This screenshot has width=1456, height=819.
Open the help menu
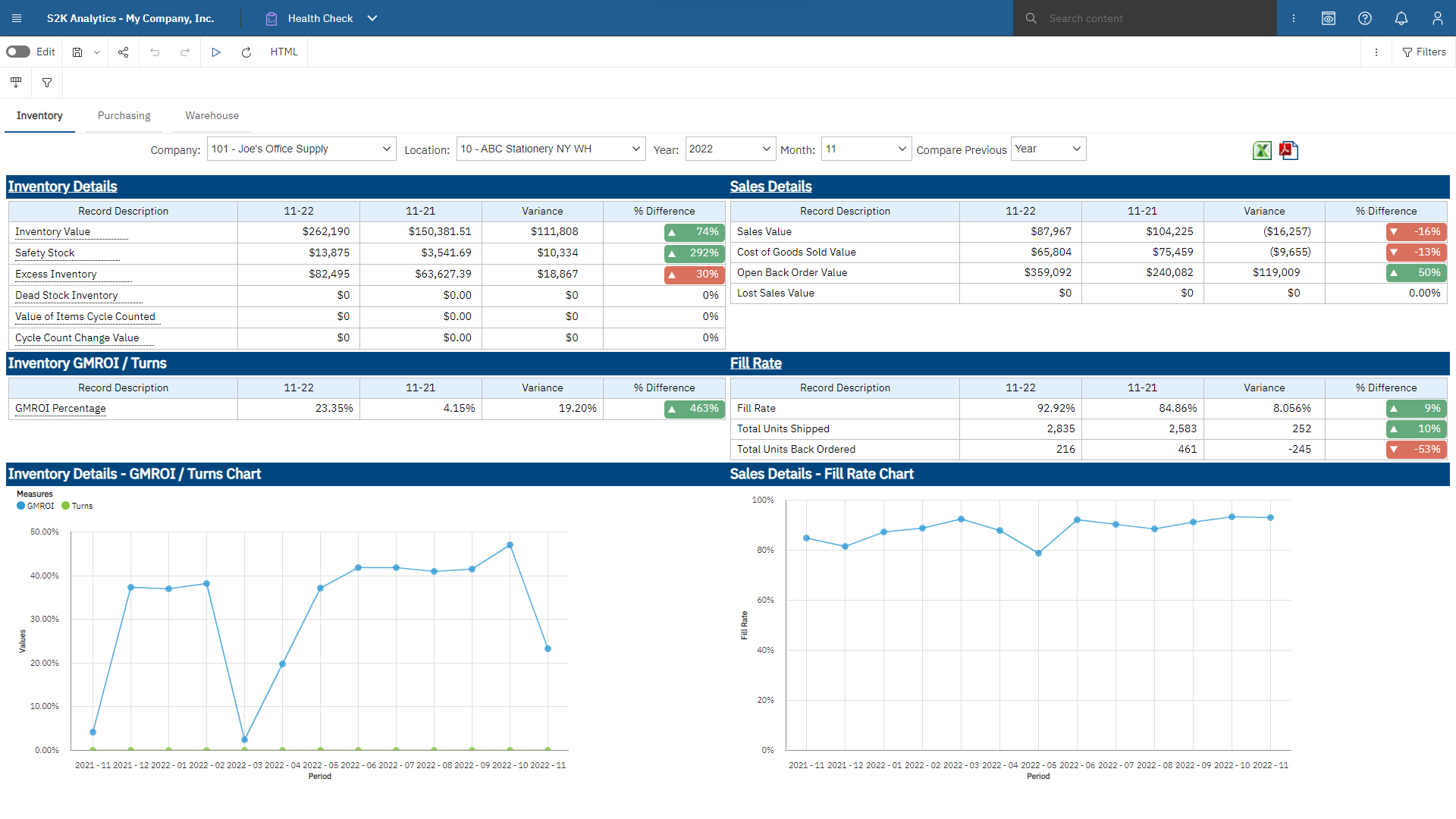tap(1364, 18)
